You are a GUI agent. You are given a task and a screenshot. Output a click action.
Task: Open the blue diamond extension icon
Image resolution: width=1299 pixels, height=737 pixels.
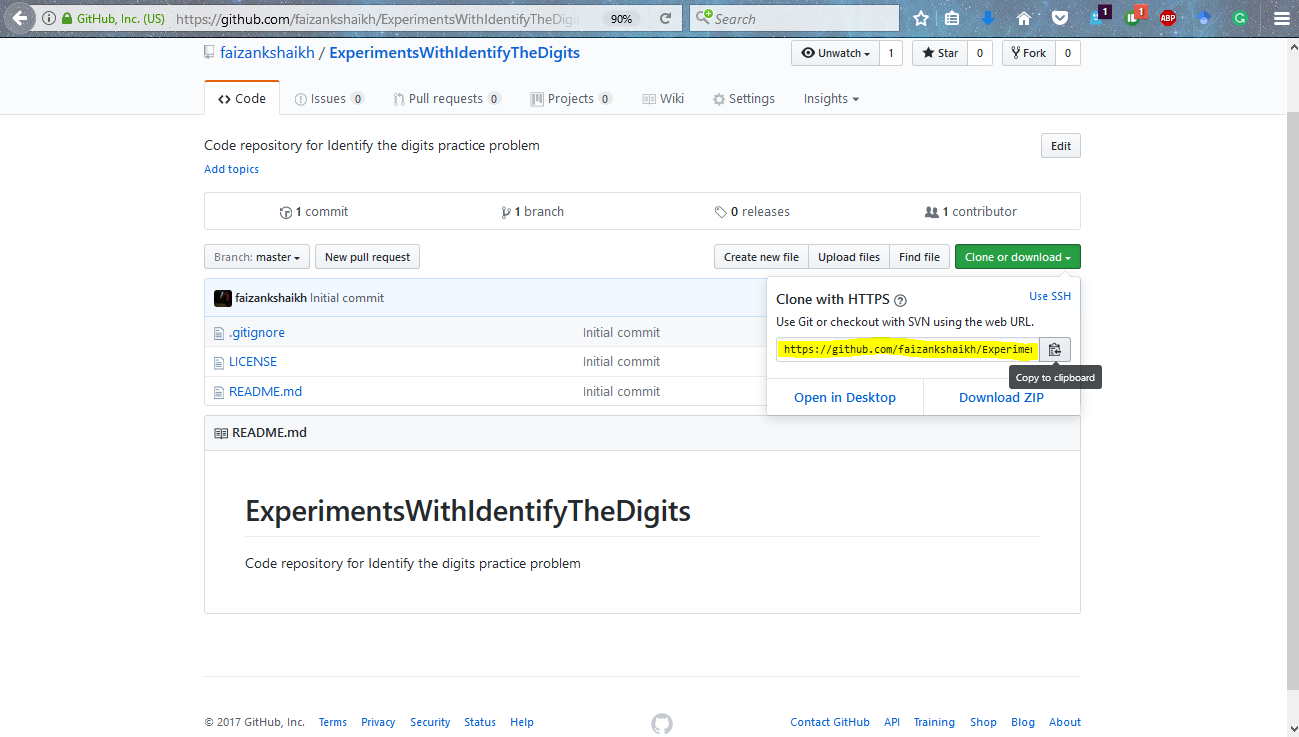point(1204,18)
